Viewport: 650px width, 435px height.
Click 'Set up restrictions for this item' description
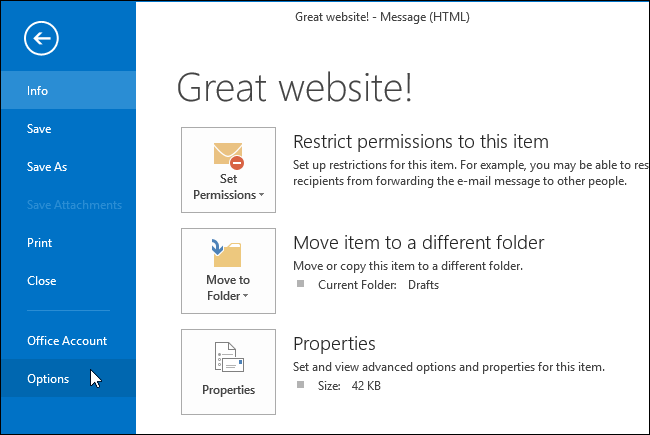471,173
